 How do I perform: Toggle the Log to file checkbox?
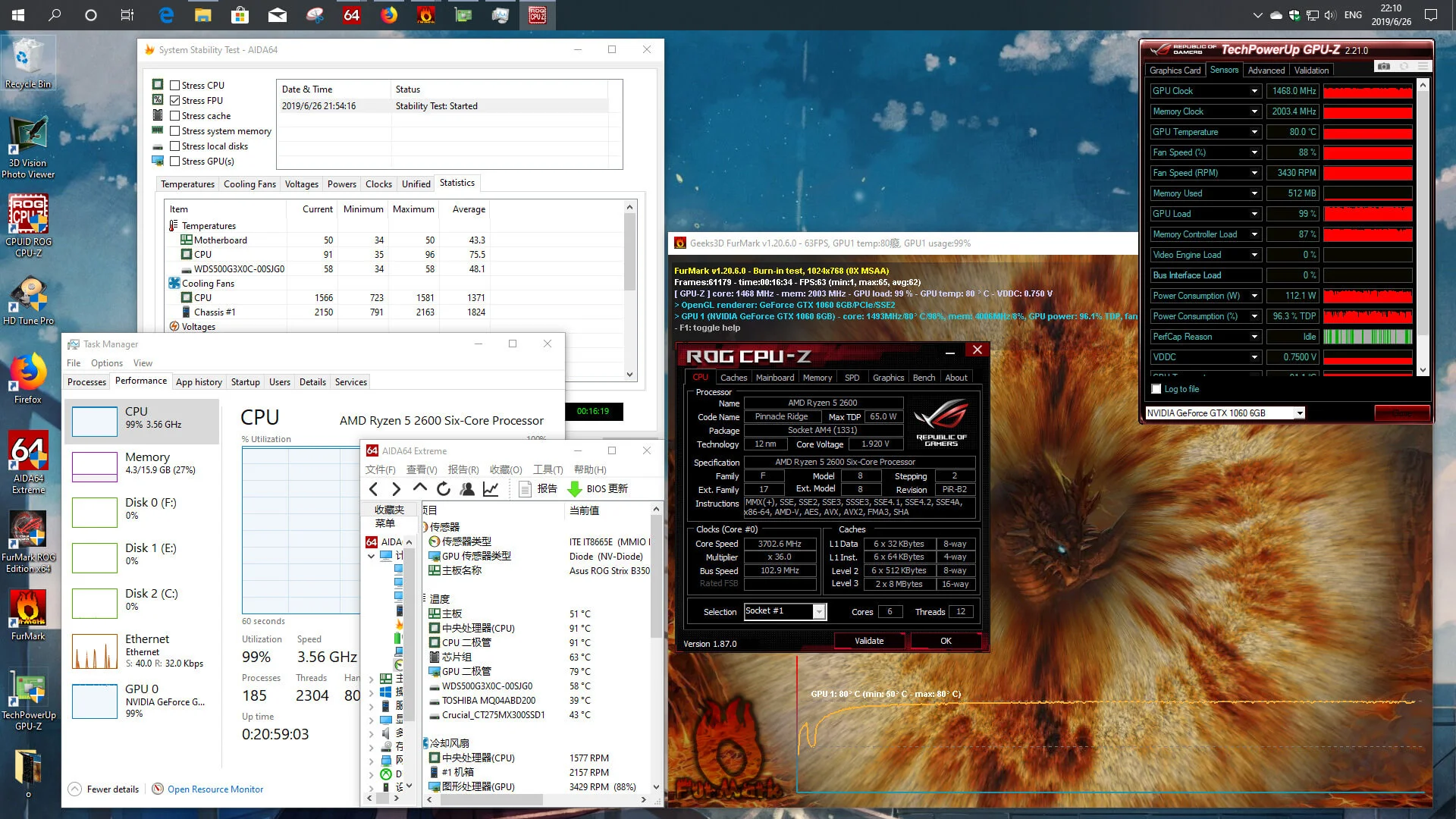[x=1156, y=389]
